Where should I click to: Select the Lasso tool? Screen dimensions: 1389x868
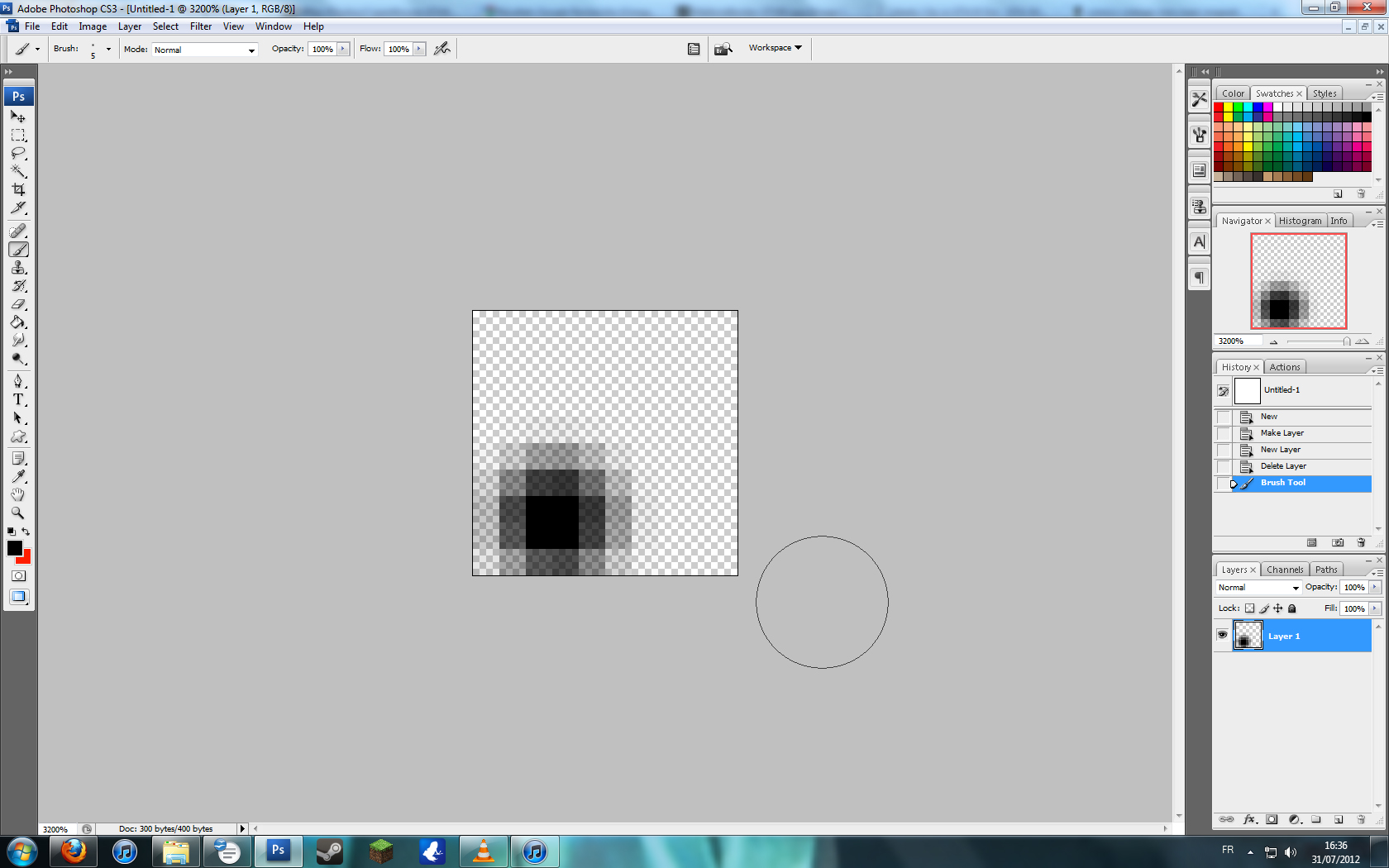(18, 154)
